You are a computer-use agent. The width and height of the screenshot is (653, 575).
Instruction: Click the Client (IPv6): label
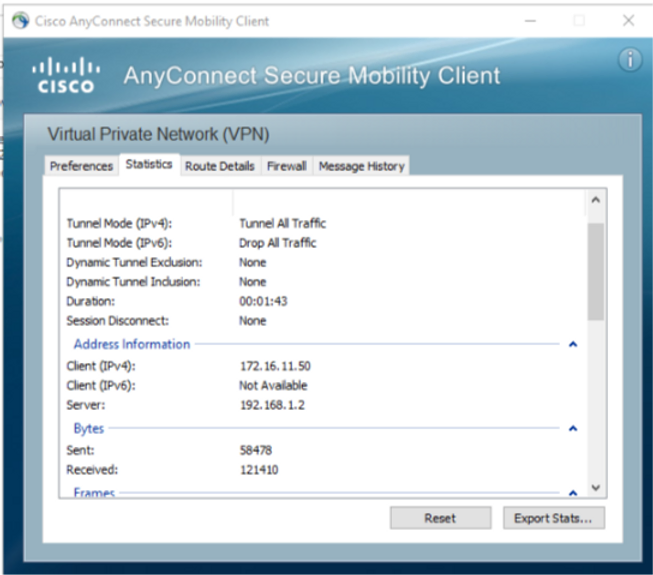101,386
